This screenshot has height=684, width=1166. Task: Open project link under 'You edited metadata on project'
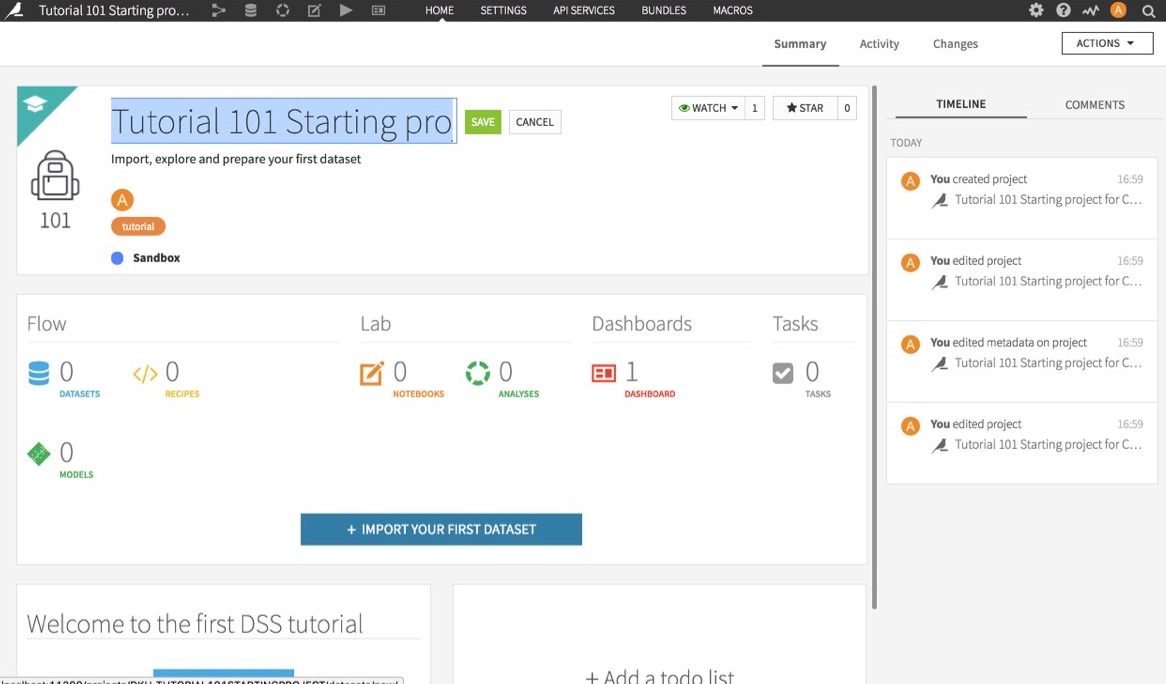pos(1048,363)
